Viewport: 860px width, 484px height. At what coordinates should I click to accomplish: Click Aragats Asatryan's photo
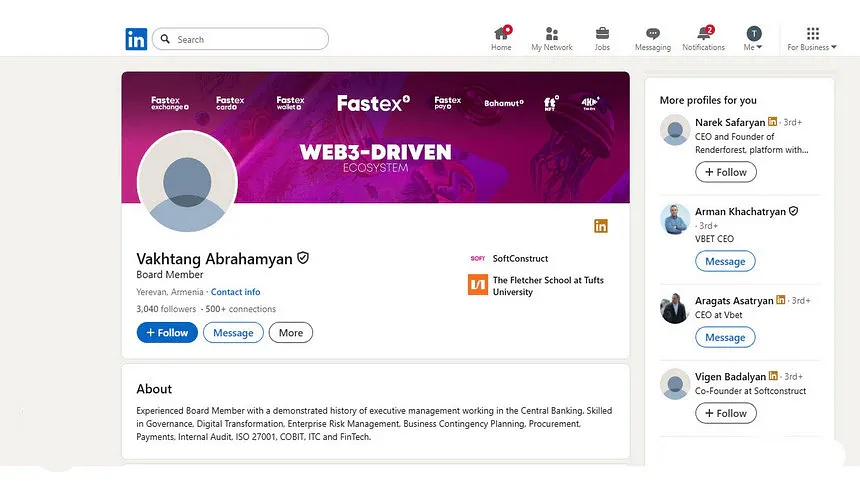pyautogui.click(x=675, y=308)
